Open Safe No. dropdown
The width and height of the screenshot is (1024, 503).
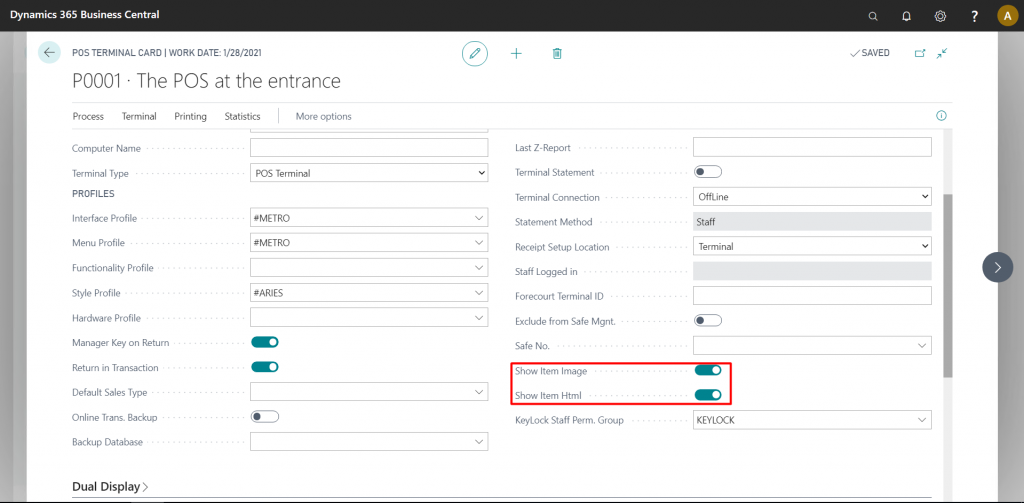[x=922, y=345]
